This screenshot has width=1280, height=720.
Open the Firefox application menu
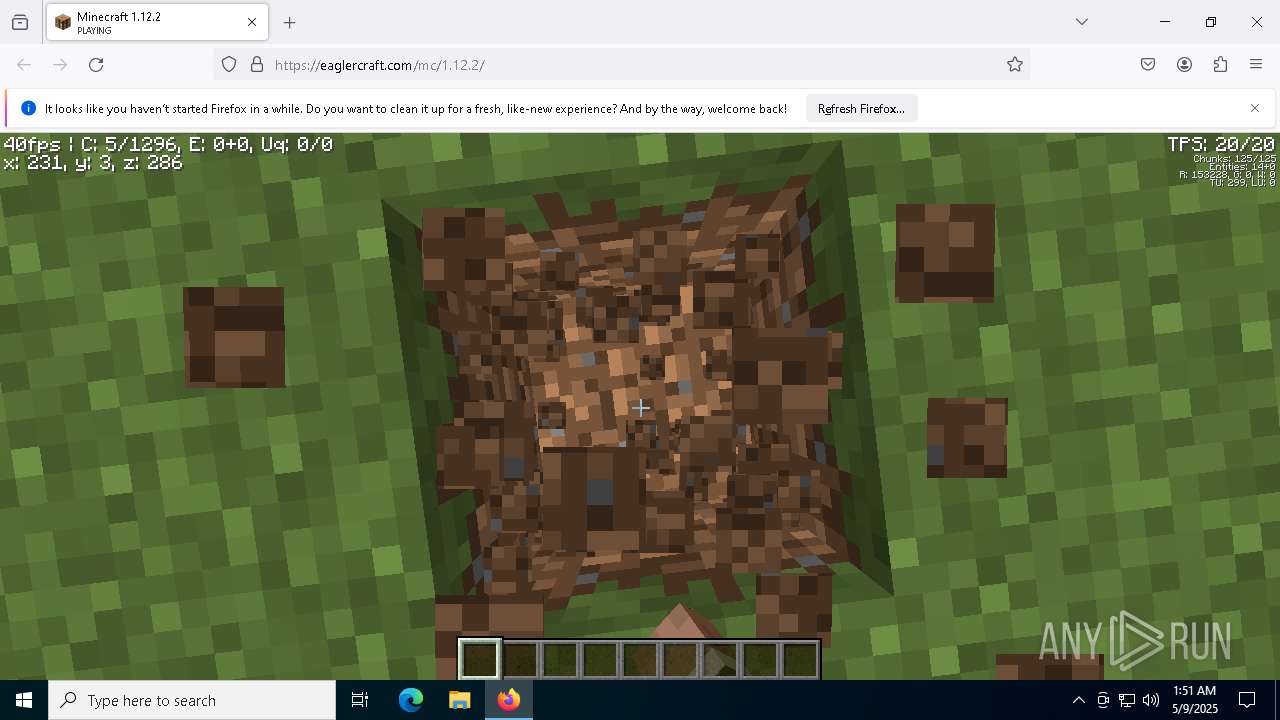pos(1256,65)
